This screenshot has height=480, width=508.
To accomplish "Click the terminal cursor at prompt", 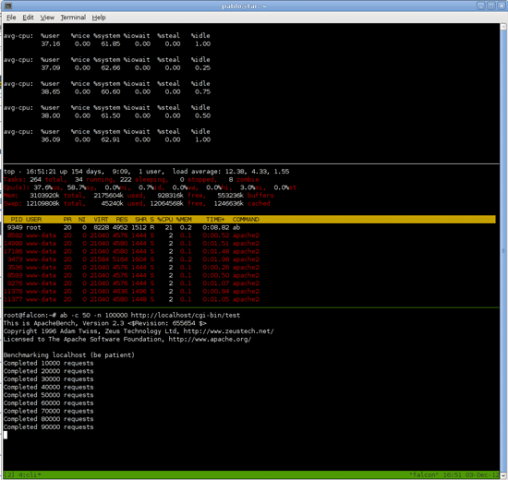I will [6, 435].
